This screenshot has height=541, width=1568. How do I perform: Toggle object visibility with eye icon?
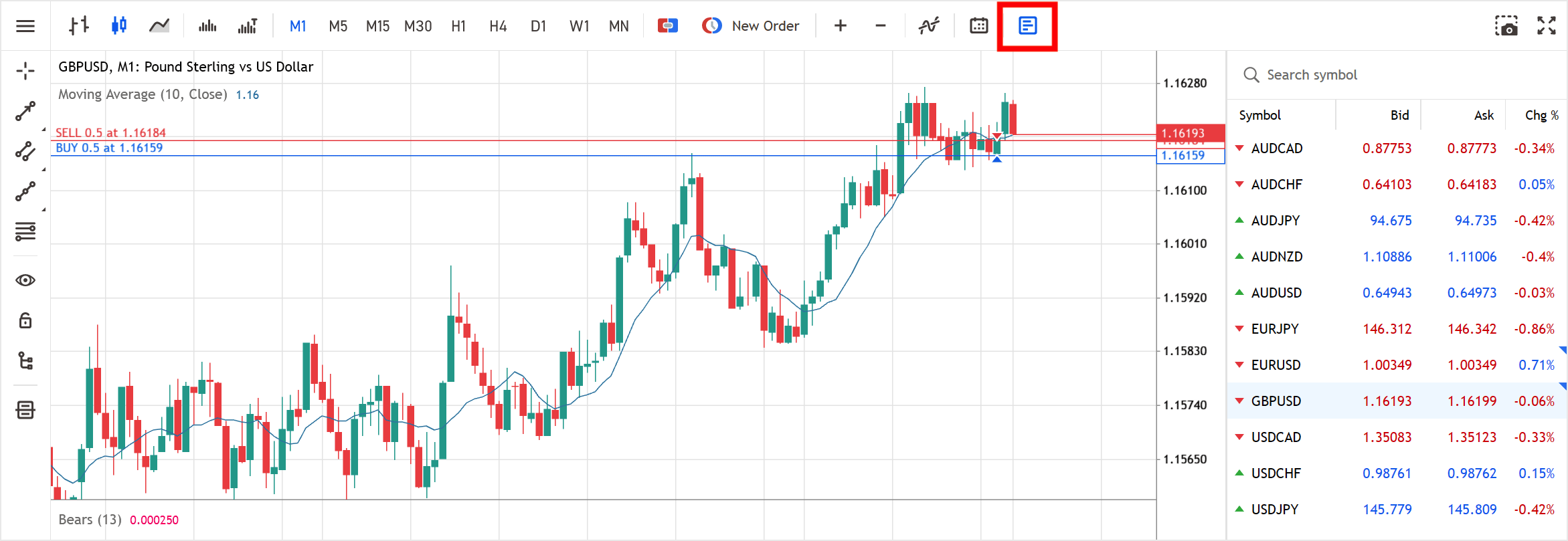pos(25,280)
